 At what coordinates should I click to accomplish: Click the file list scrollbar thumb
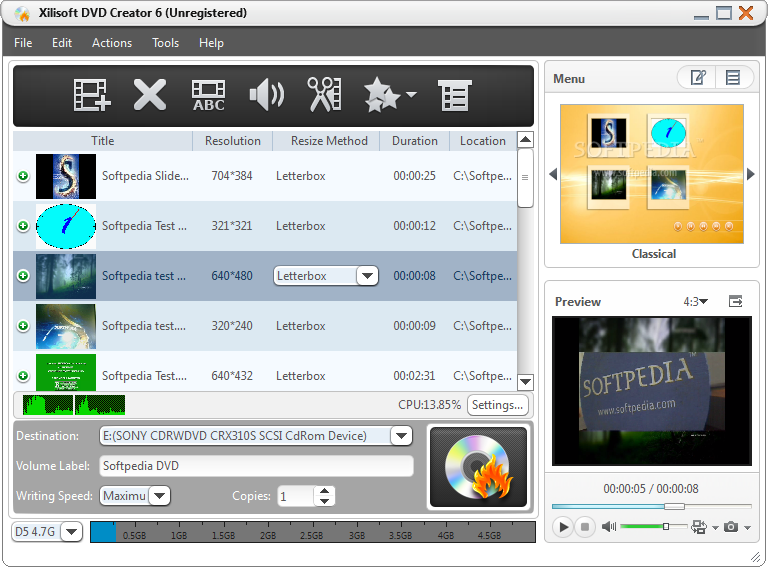pyautogui.click(x=525, y=178)
